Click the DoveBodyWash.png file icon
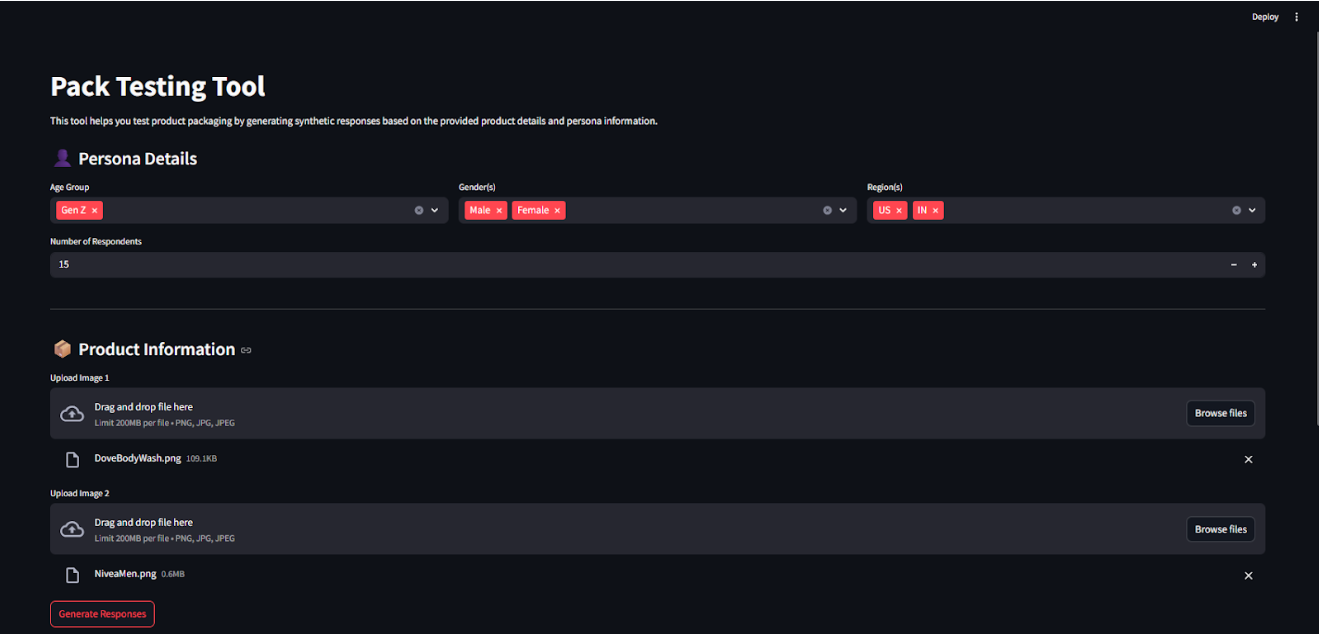Screen dimensions: 1319x634 point(72,460)
